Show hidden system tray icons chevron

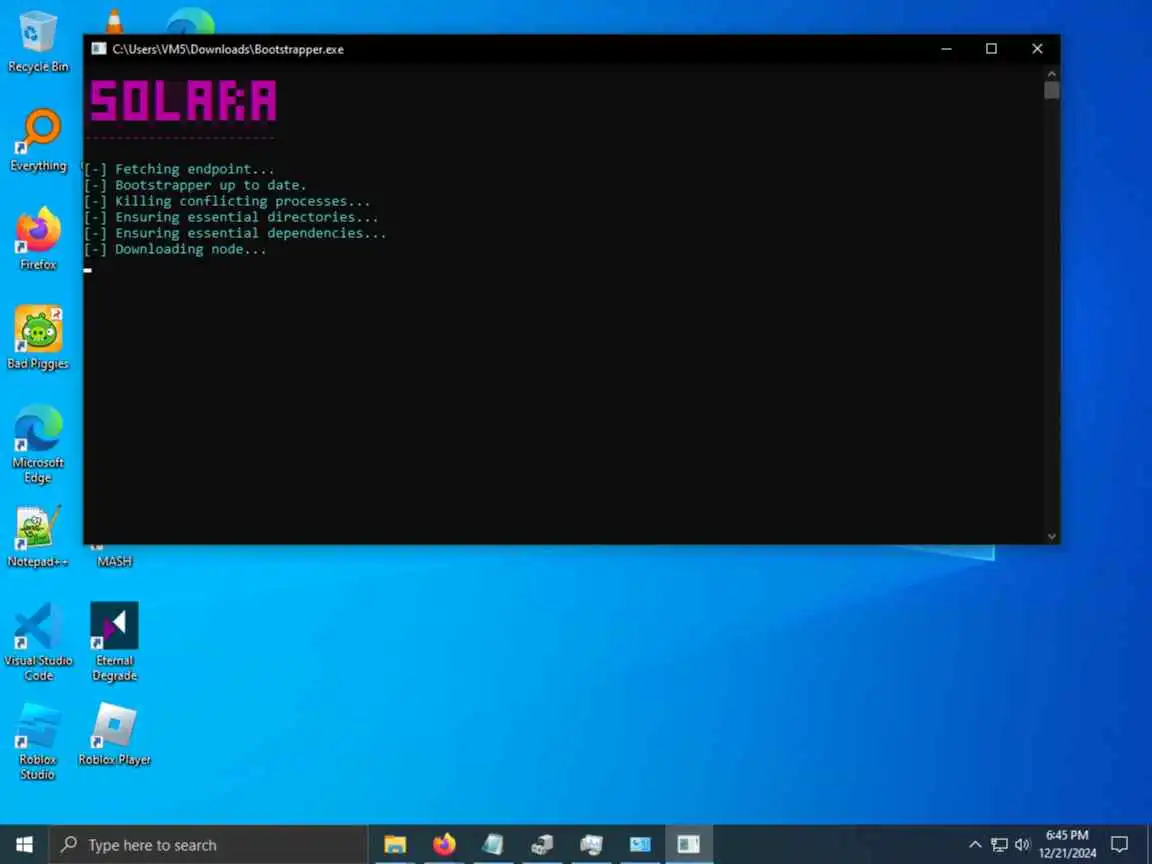975,845
